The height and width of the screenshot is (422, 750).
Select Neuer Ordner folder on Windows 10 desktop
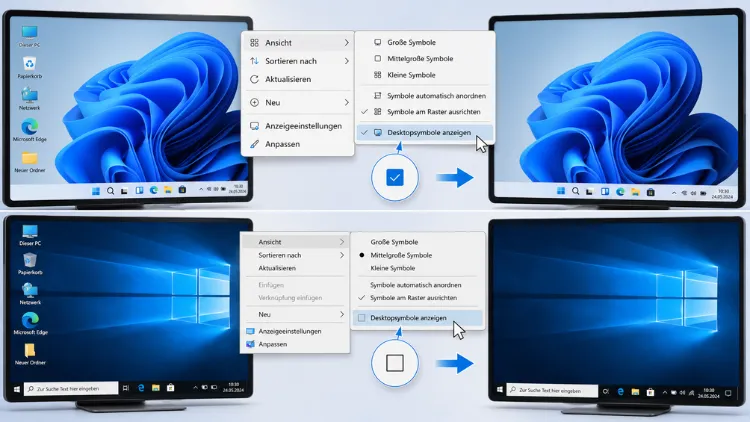[x=30, y=354]
